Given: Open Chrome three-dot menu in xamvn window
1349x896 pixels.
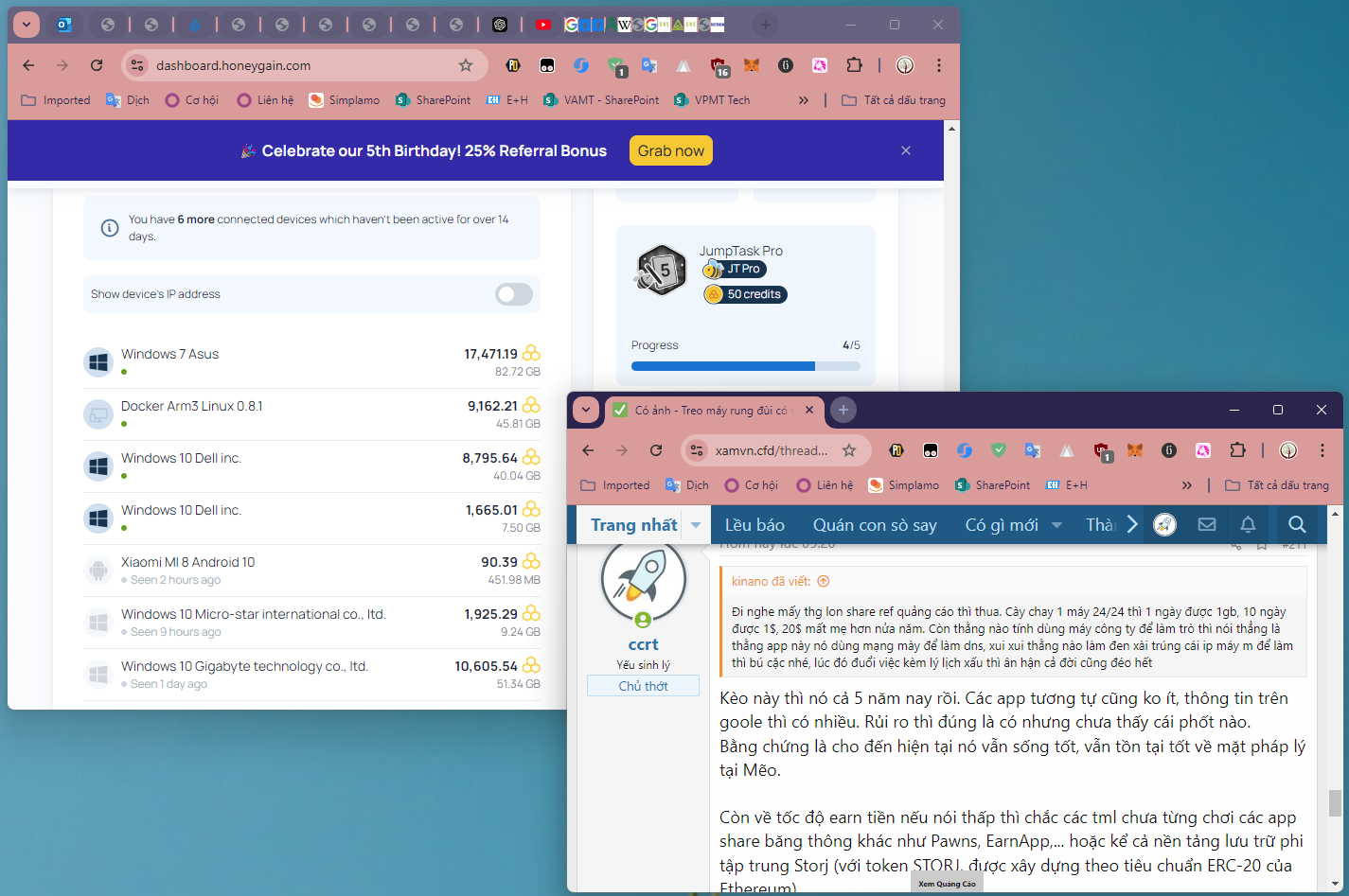Looking at the screenshot, I should coord(1322,450).
